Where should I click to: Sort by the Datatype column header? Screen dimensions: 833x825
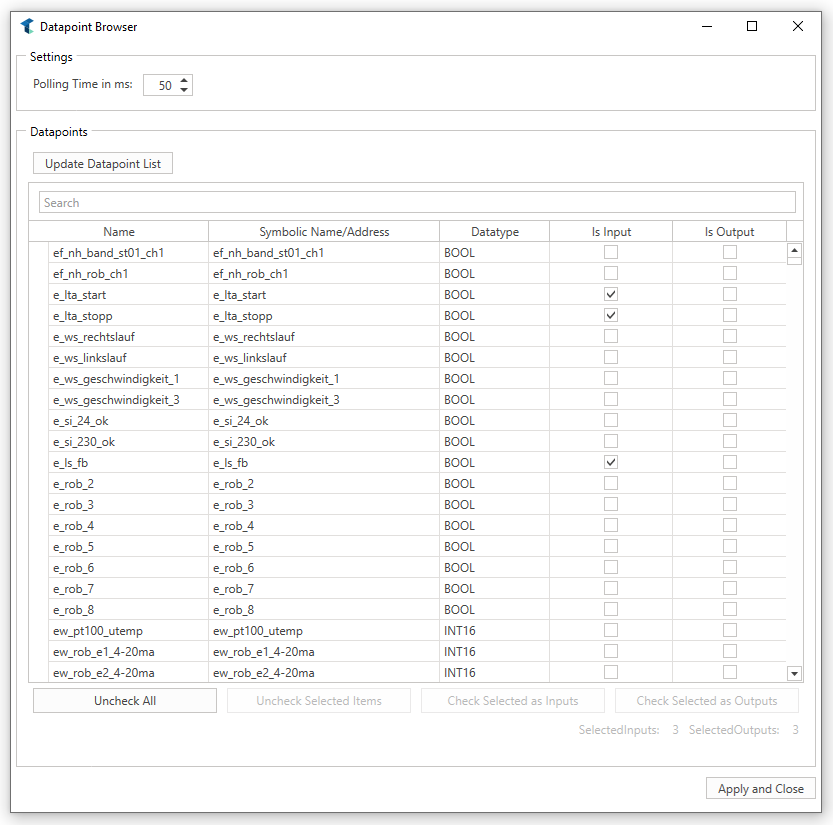click(x=495, y=232)
